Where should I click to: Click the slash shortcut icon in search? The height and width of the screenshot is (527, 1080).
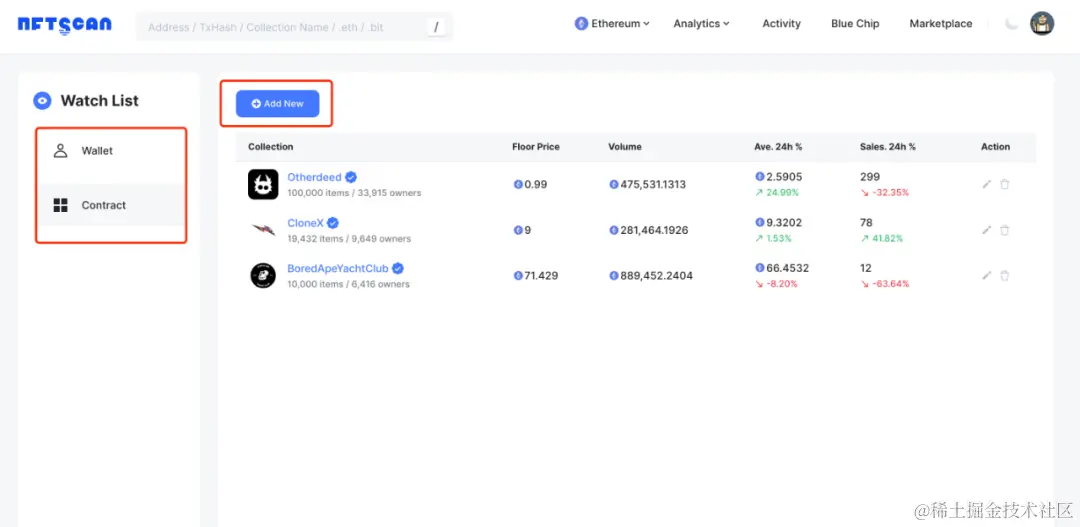(x=436, y=27)
